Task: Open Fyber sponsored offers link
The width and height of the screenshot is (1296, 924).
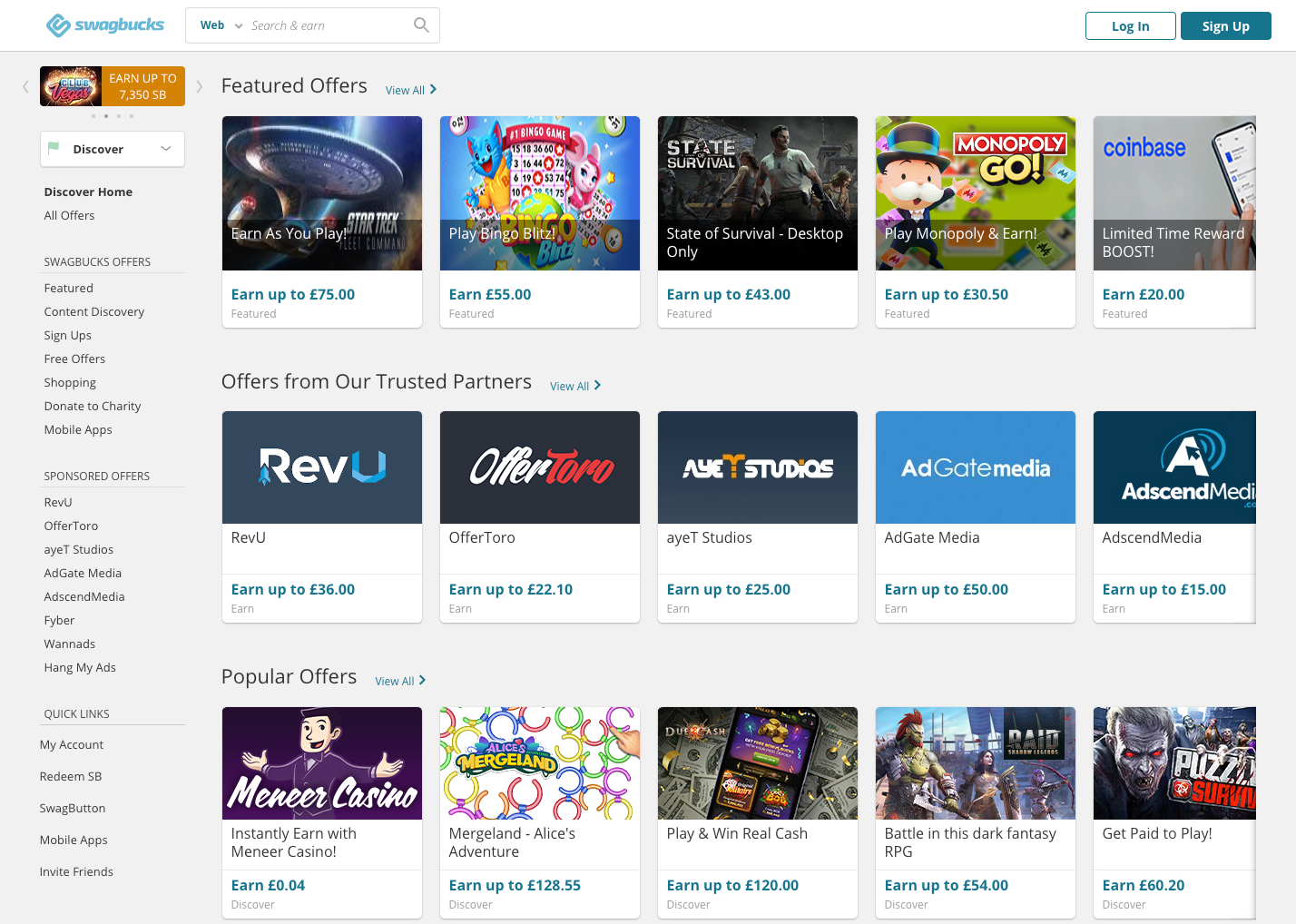Action: click(x=59, y=620)
